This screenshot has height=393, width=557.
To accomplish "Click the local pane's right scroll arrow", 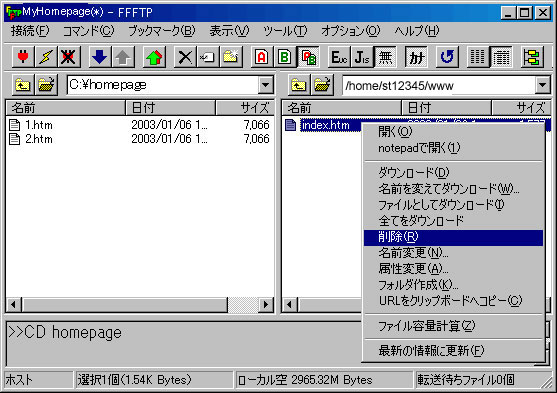I will pyautogui.click(x=266, y=305).
